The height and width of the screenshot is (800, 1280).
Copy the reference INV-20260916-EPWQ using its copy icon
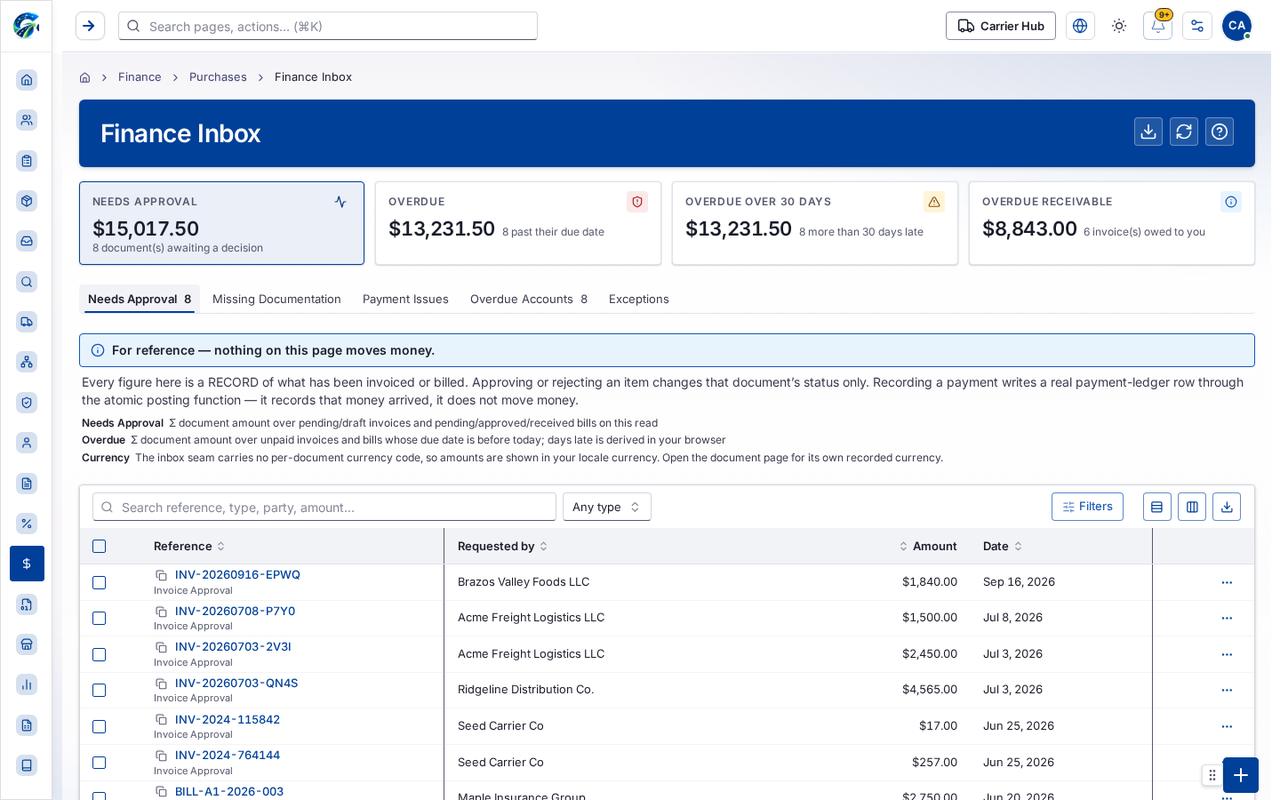(x=161, y=575)
